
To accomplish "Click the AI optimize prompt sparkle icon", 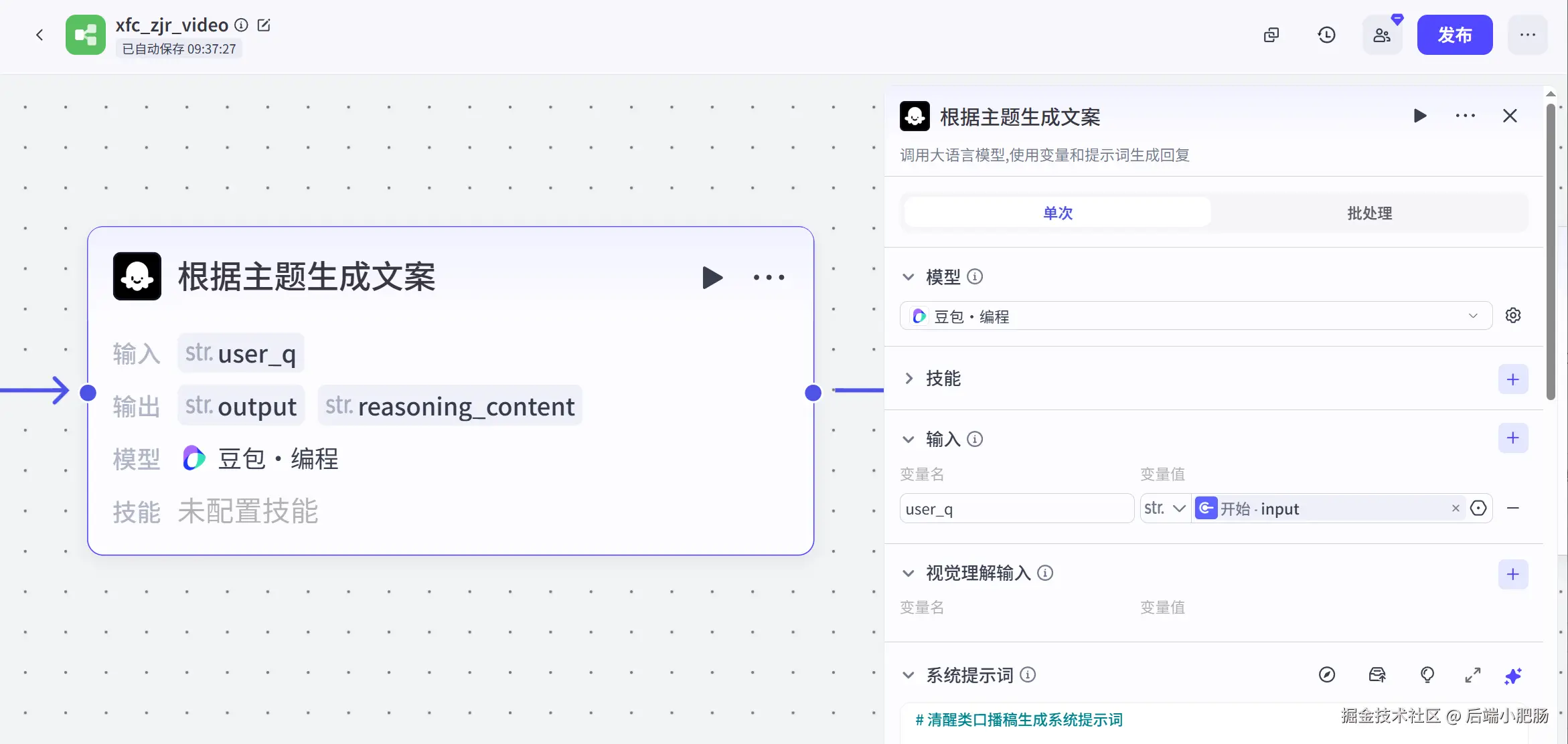I will pyautogui.click(x=1512, y=676).
